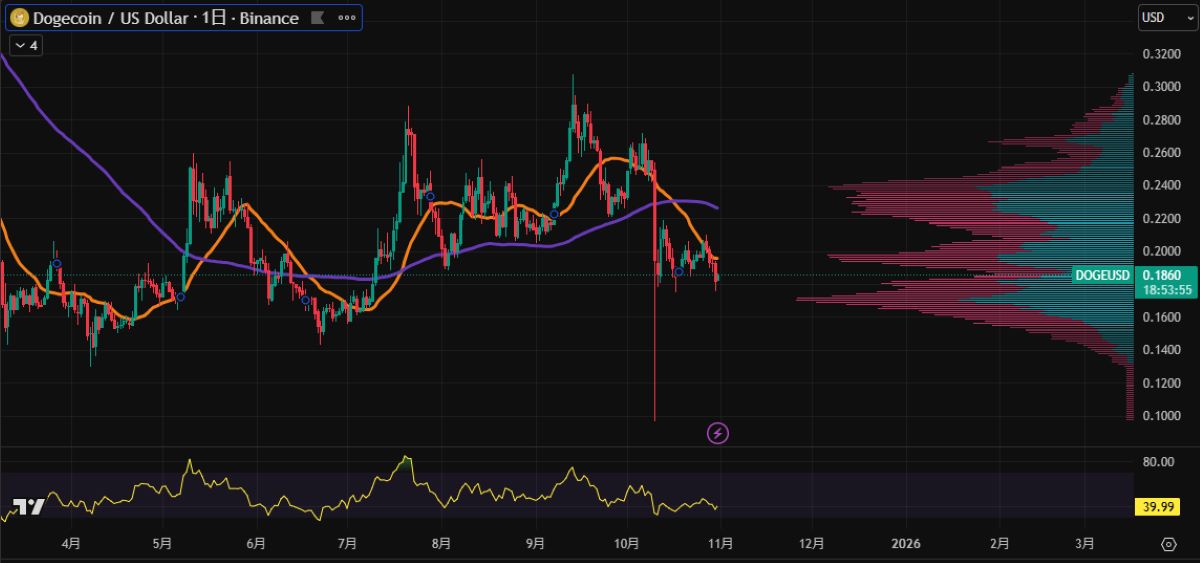The image size is (1200, 563).
Task: Click the purple lightning bolt event icon
Action: (718, 433)
